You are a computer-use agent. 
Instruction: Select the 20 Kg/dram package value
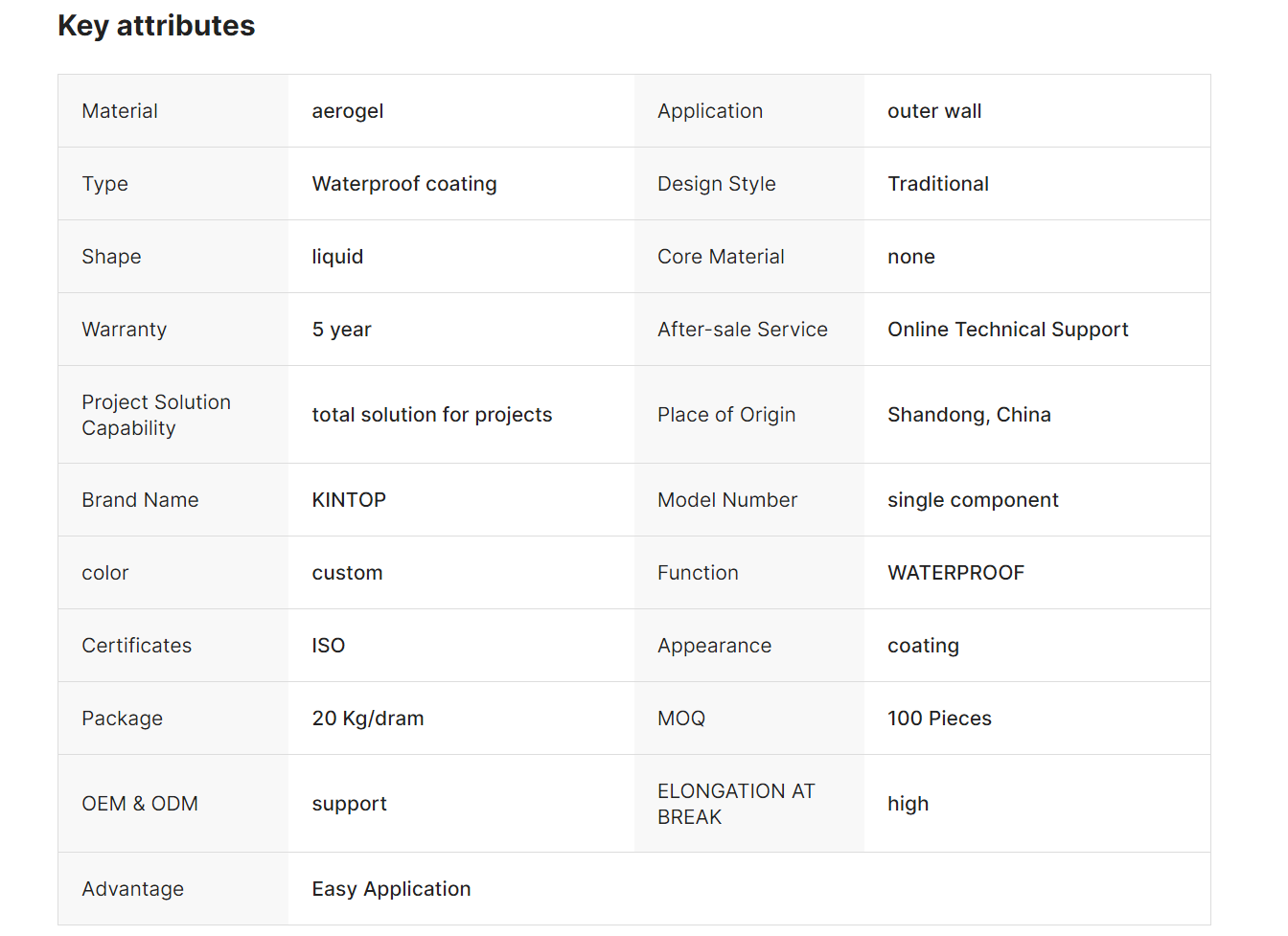pyautogui.click(x=367, y=719)
